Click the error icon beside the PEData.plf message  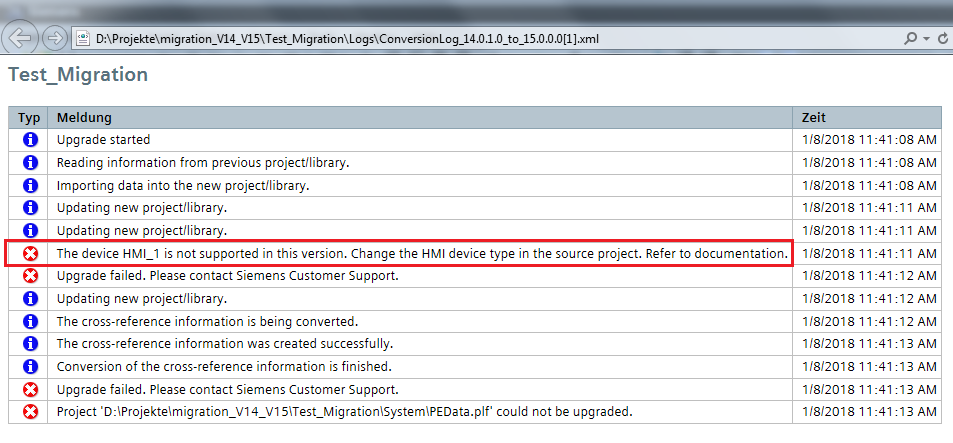[x=30, y=412]
